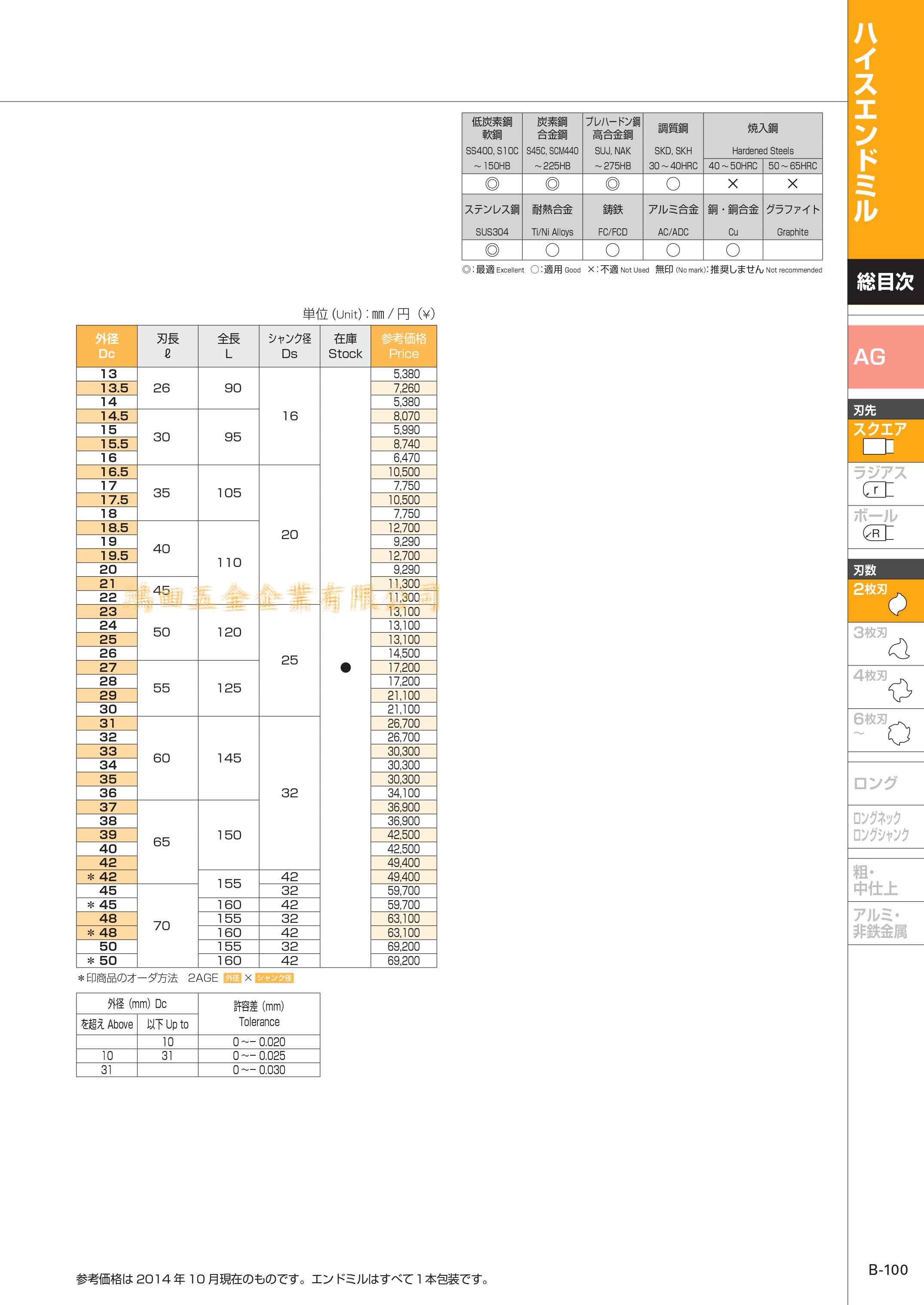Select the radius end mill icon
This screenshot has height=1305, width=924.
click(x=878, y=490)
